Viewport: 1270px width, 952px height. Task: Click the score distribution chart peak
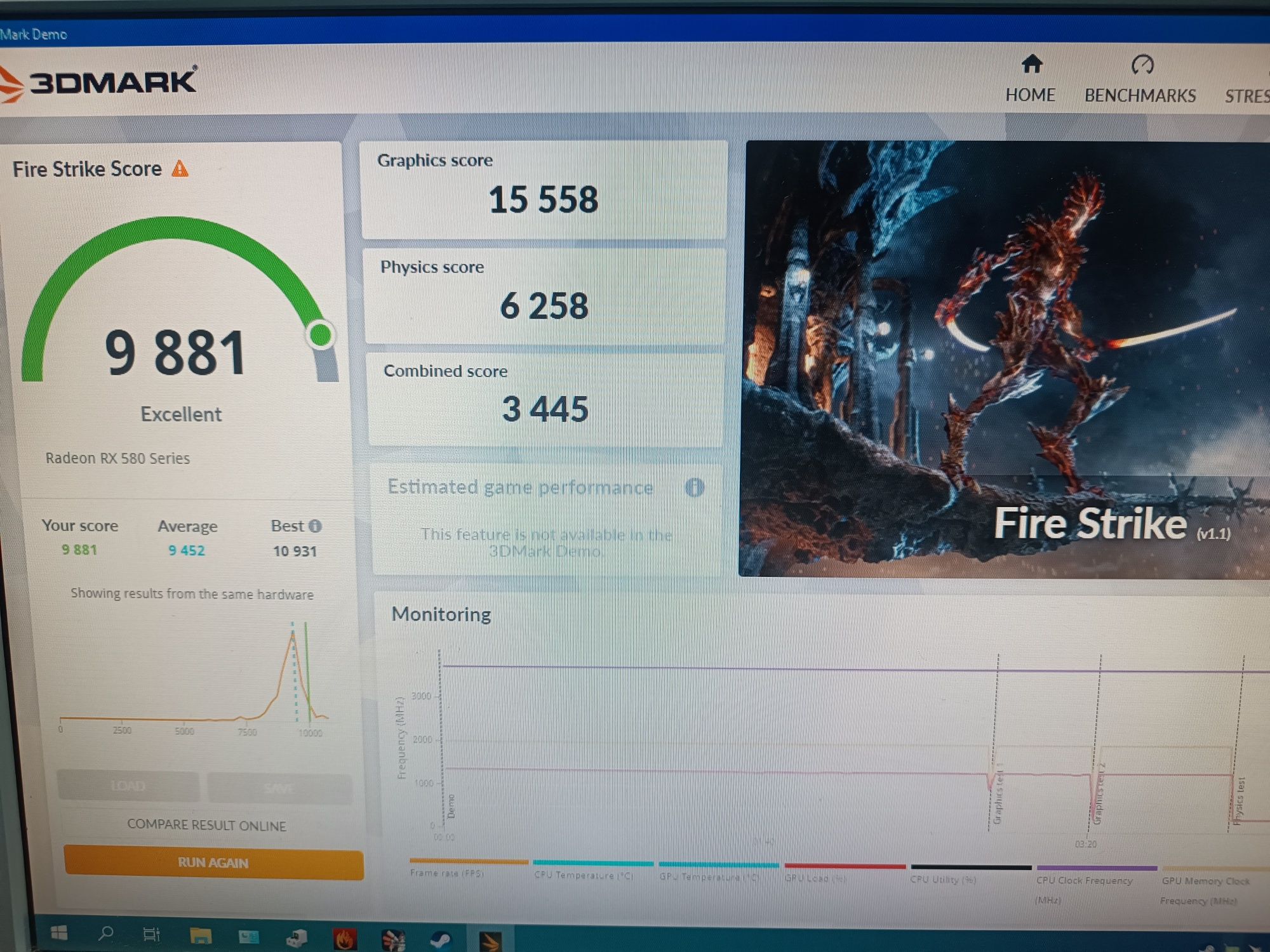(292, 636)
